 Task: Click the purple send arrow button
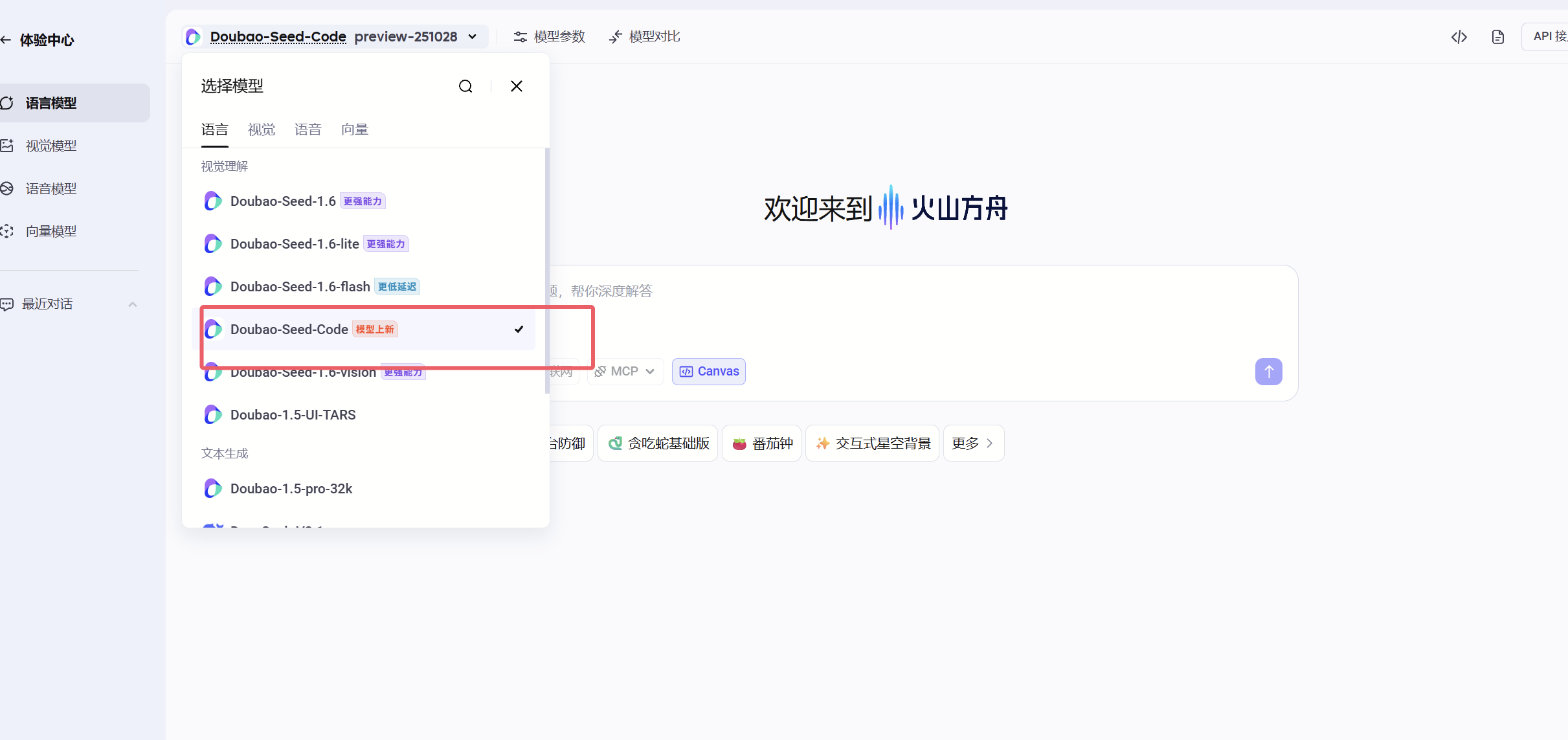(1268, 372)
